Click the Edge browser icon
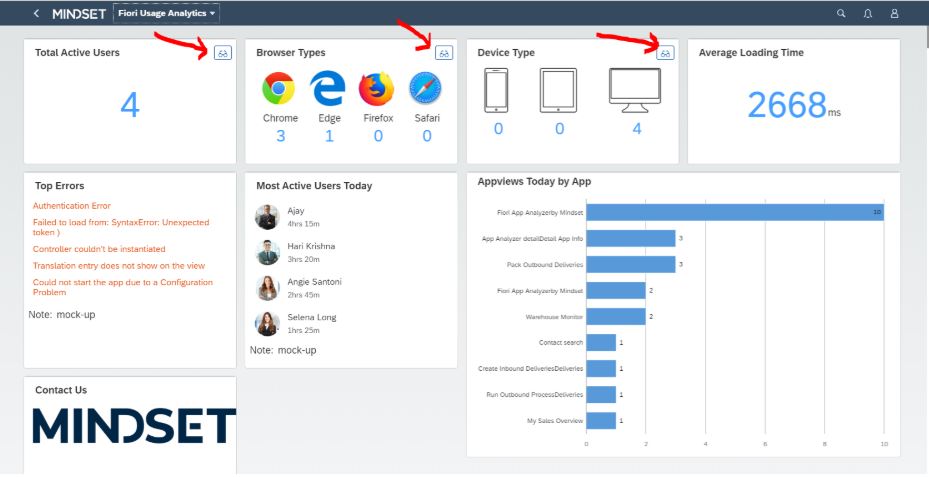 point(328,88)
